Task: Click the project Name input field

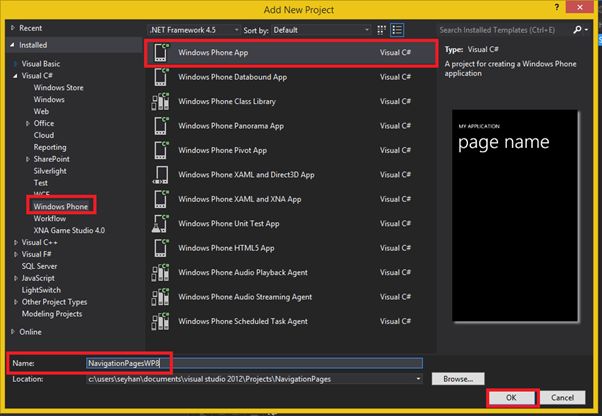Action: pyautogui.click(x=255, y=363)
